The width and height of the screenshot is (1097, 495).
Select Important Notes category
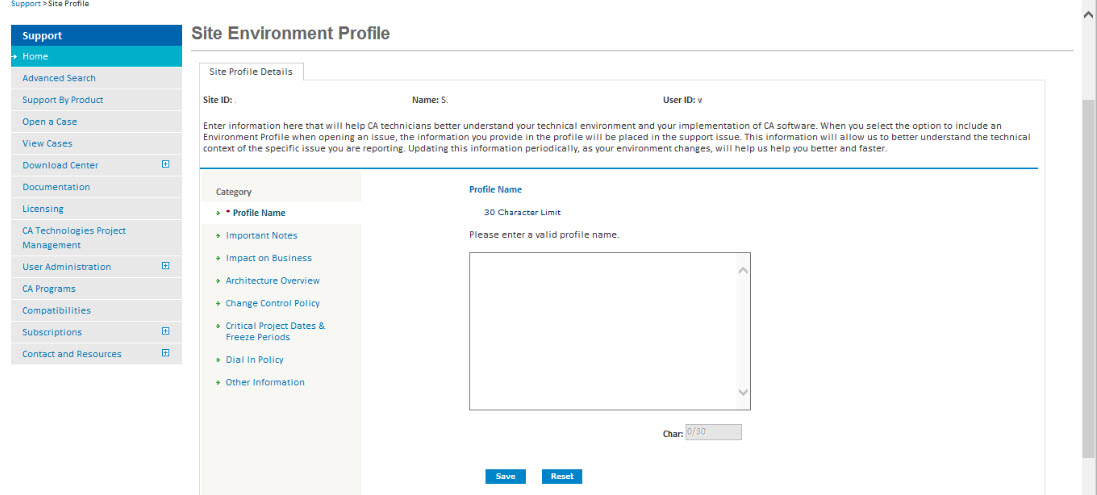[x=261, y=236]
